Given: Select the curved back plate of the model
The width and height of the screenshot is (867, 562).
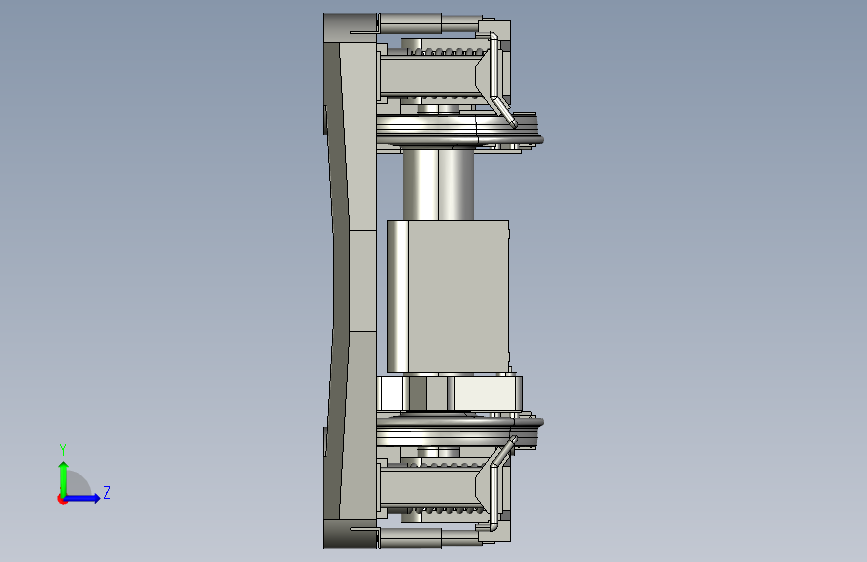Looking at the screenshot, I should coord(350,281).
